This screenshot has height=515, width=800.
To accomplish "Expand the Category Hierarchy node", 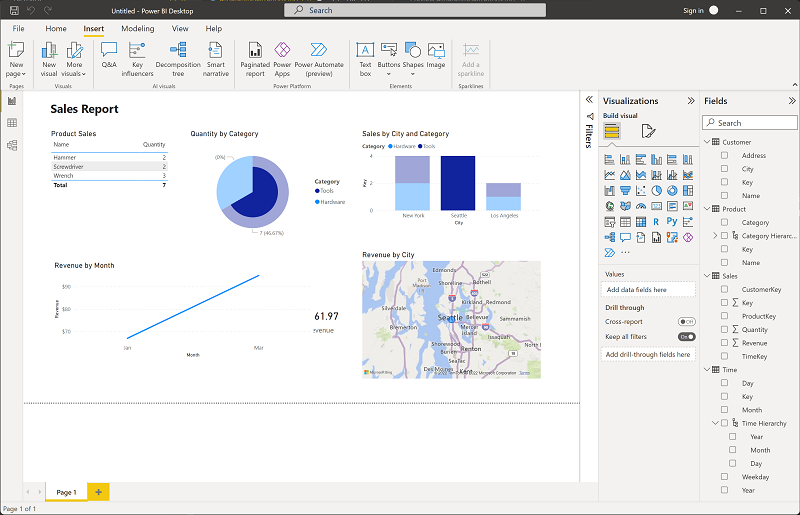I will point(715,235).
